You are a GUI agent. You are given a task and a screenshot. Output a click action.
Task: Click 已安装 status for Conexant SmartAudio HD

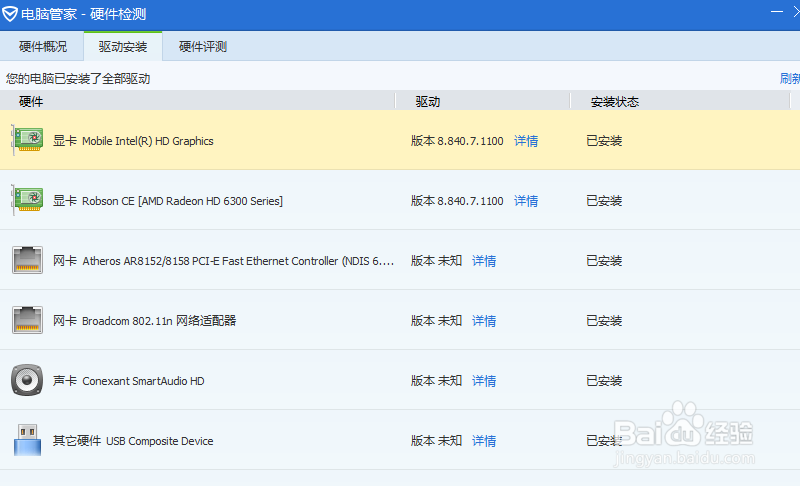(604, 381)
